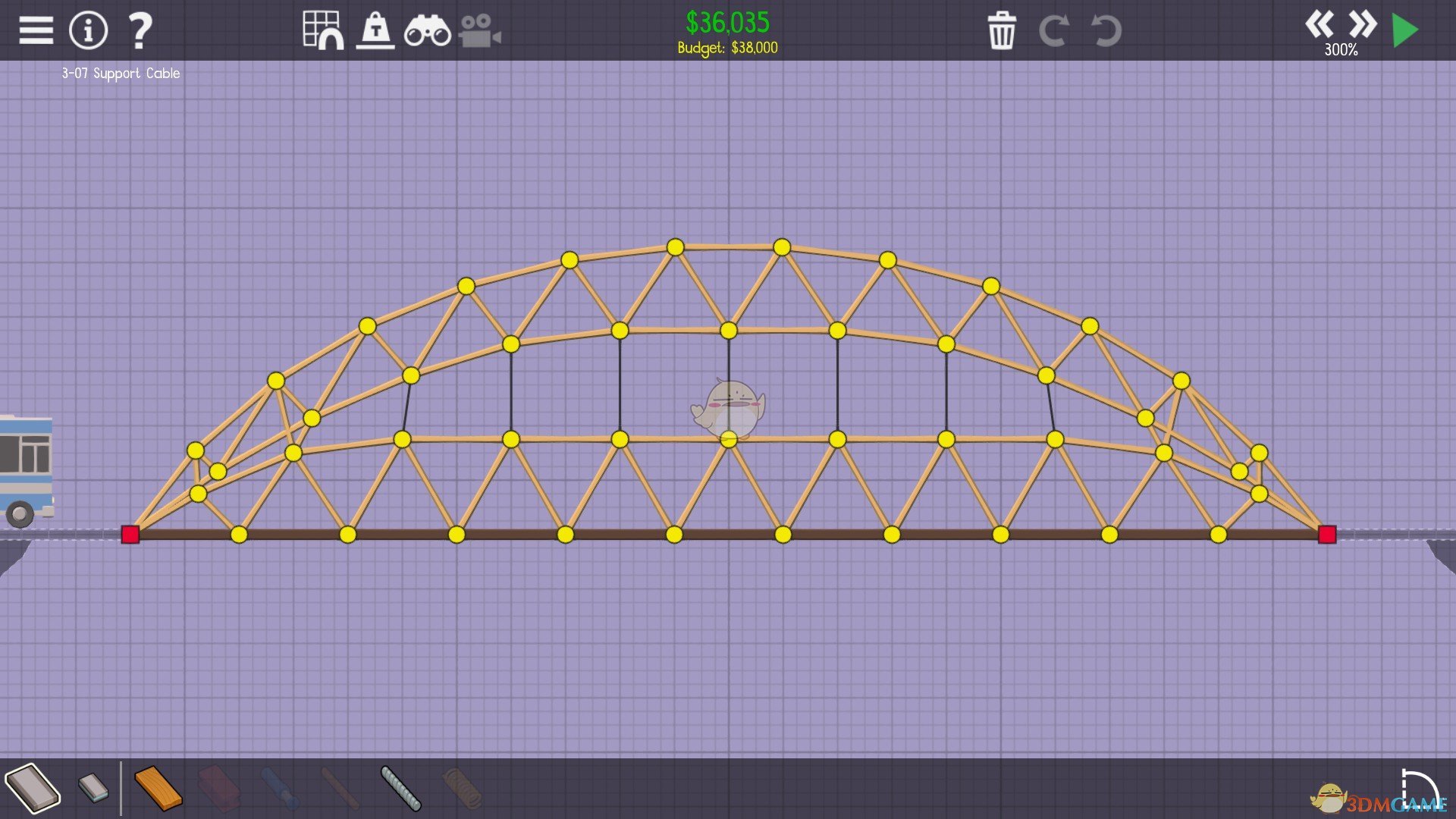Select the road material

(33, 789)
